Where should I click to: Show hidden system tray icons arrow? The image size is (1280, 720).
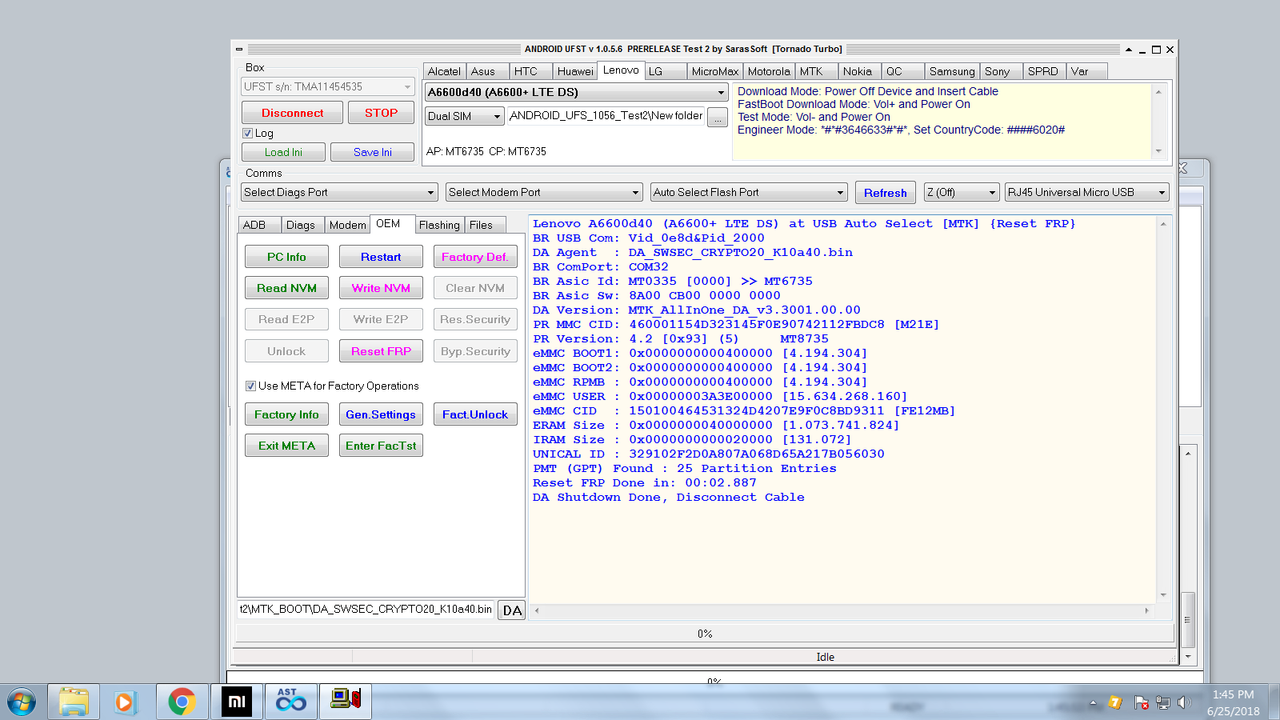(1093, 702)
